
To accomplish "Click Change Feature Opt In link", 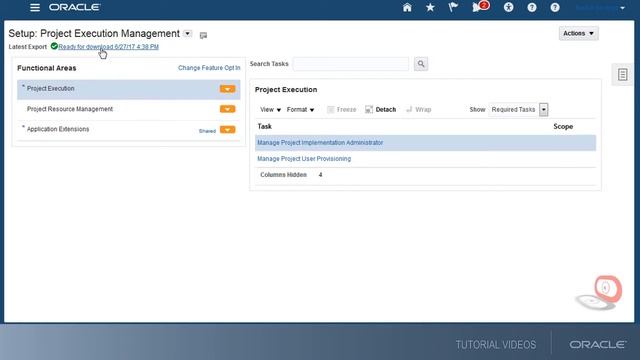I will coord(209,68).
